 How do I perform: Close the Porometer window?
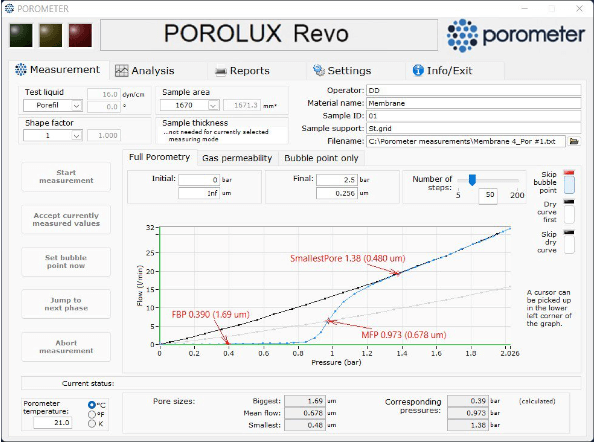coord(579,8)
